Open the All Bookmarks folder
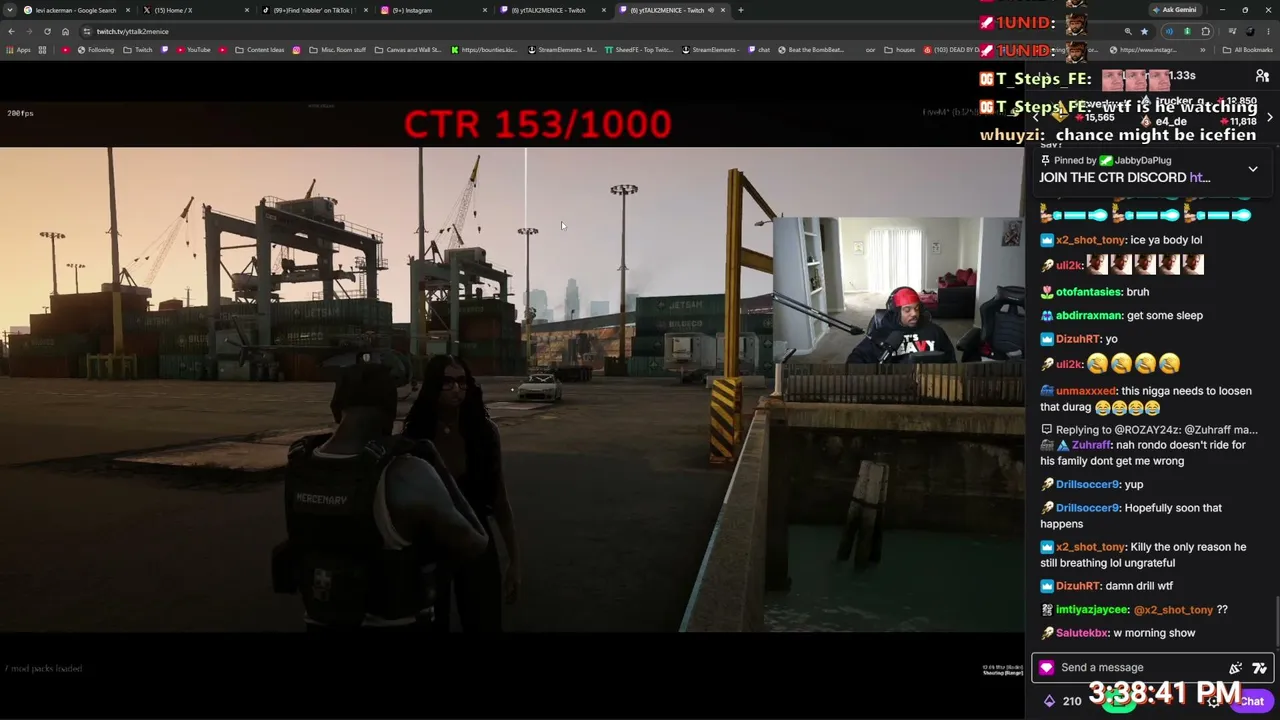 [x=1248, y=50]
